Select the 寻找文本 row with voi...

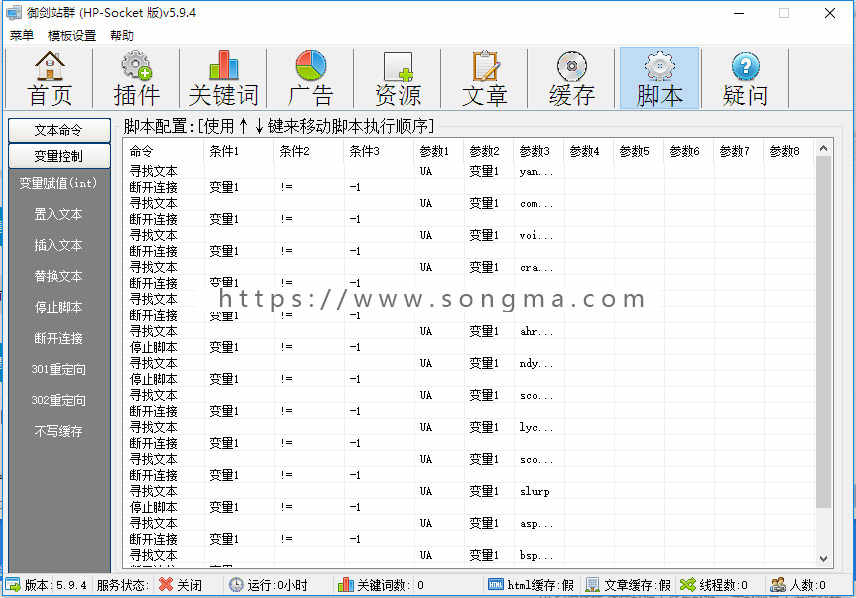tap(469, 235)
